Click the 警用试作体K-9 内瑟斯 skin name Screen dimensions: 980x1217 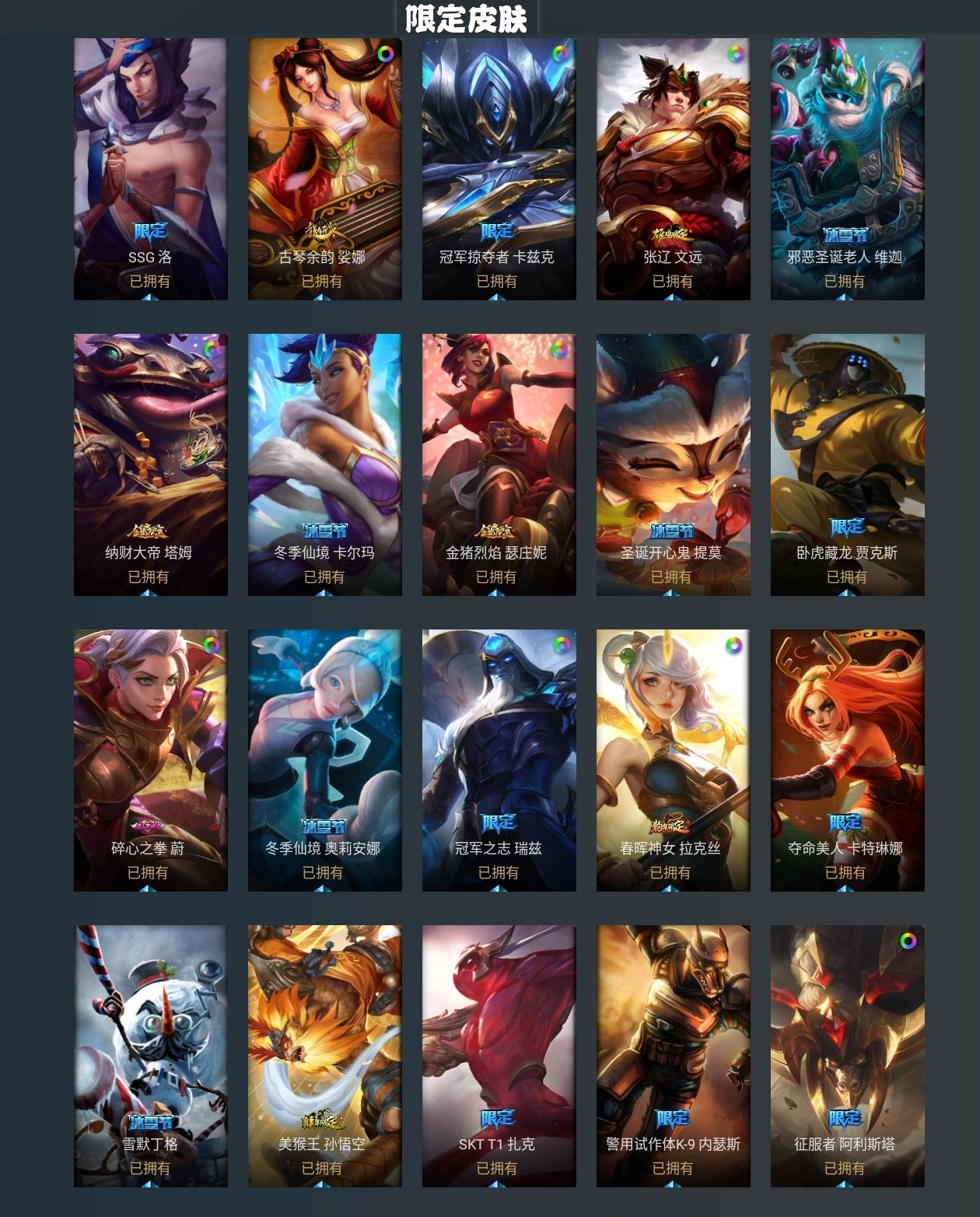[673, 1144]
